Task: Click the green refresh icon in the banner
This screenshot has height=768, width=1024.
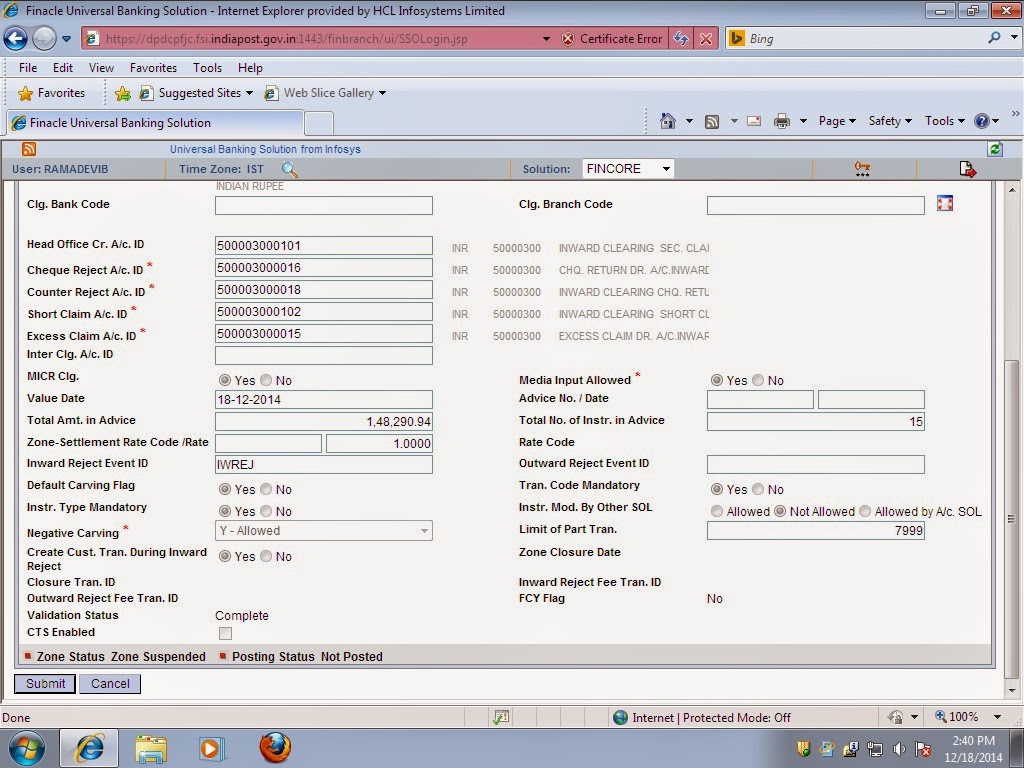Action: pos(994,148)
